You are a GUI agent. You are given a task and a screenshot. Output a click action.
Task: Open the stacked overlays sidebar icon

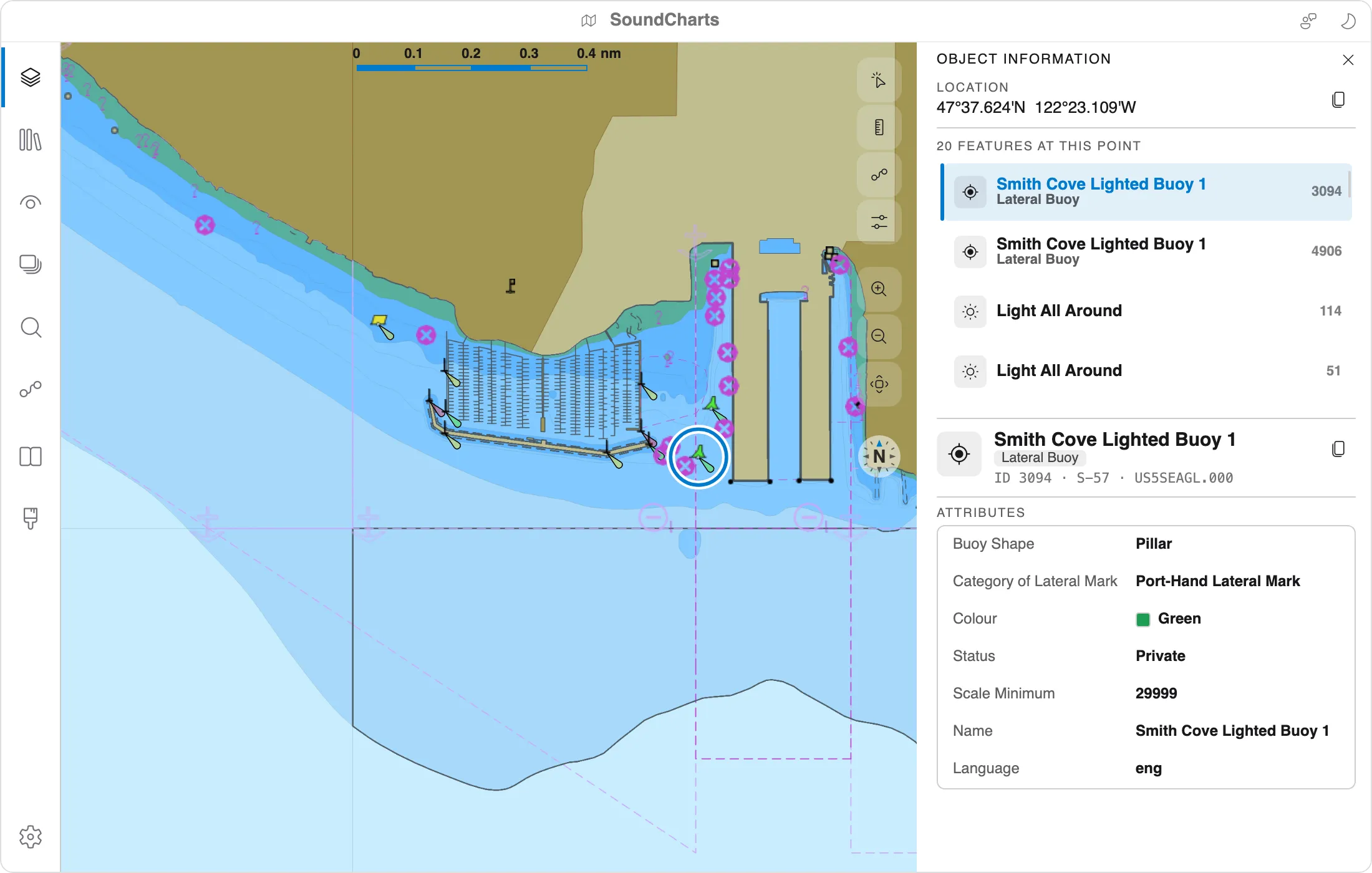tap(31, 264)
